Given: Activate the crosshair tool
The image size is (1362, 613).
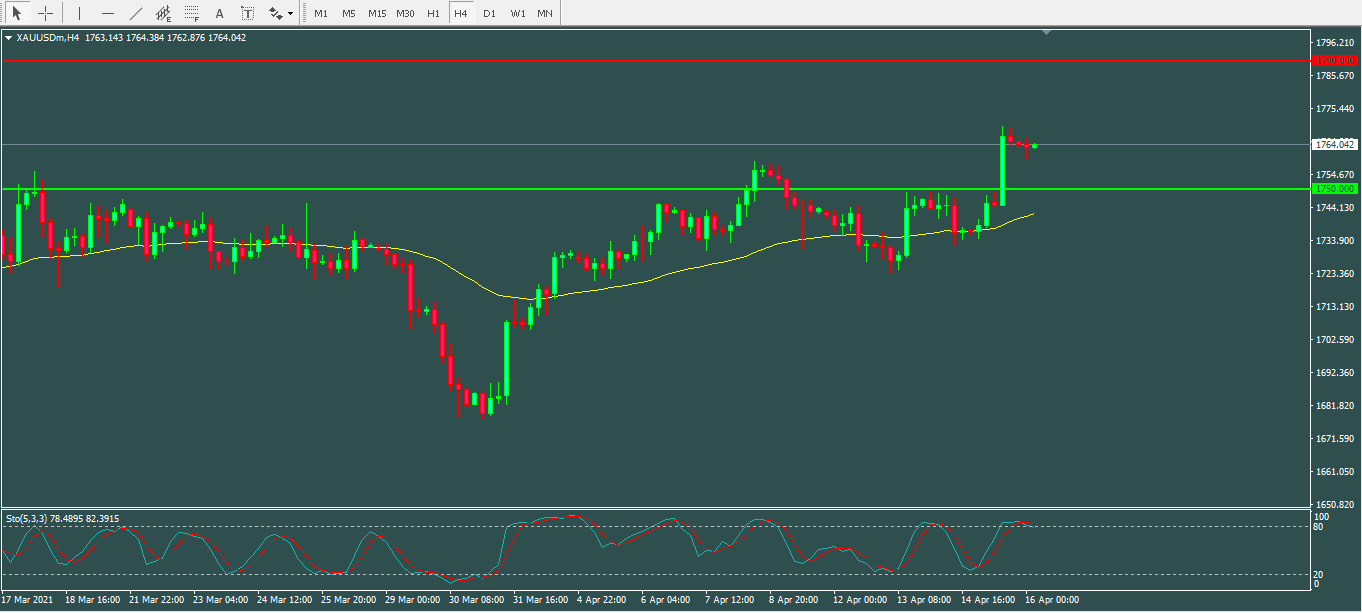Looking at the screenshot, I should click(45, 13).
